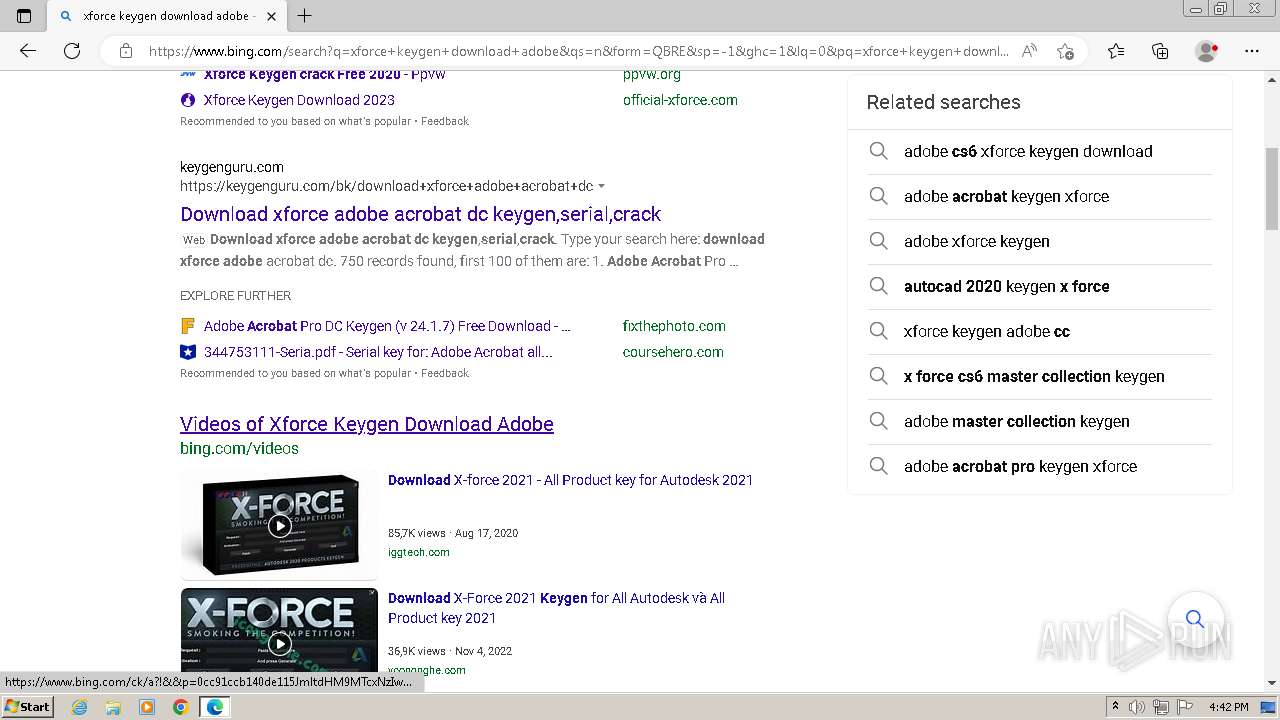
Task: Open the browser profile avatar
Action: pos(1207,51)
